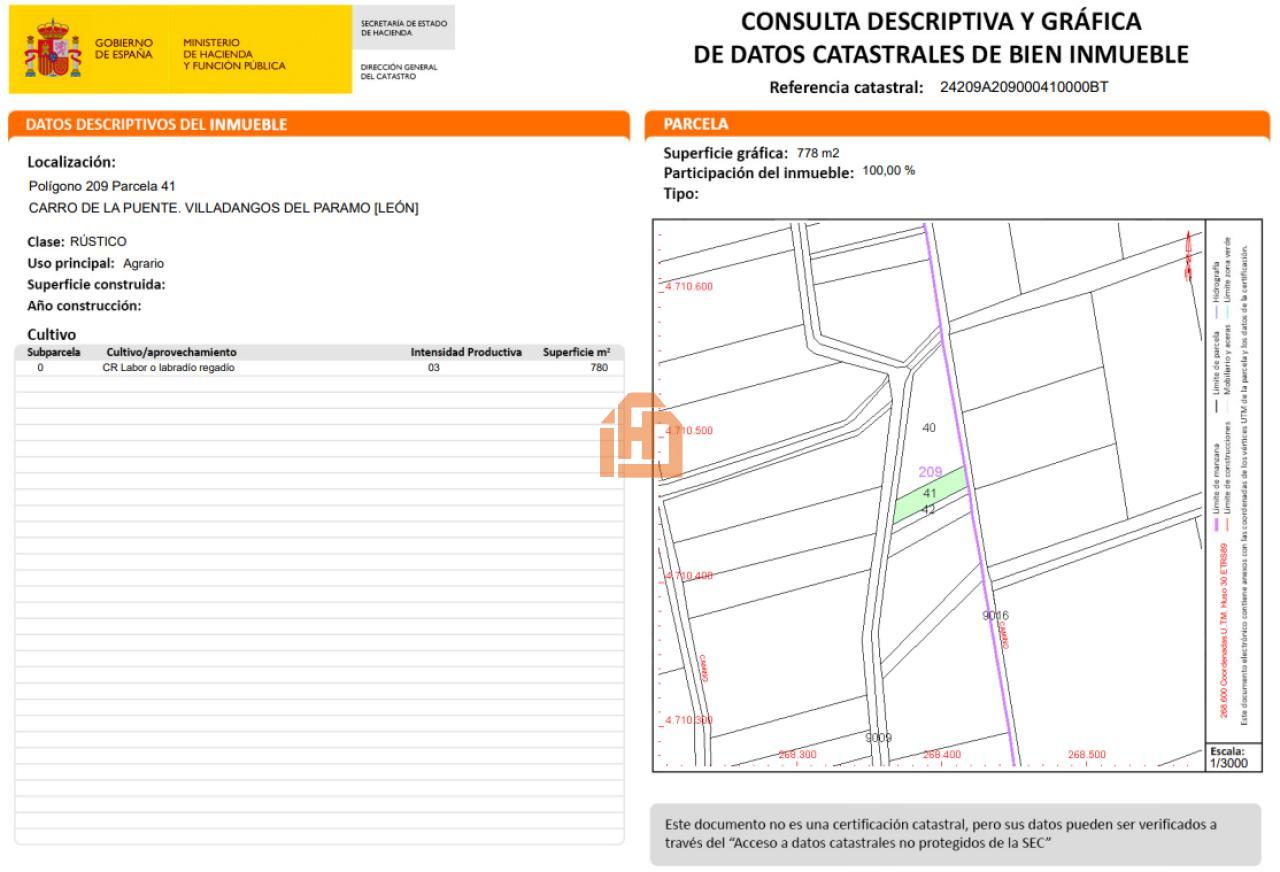Click the surface value '780' in table
This screenshot has width=1280, height=872.
(598, 368)
